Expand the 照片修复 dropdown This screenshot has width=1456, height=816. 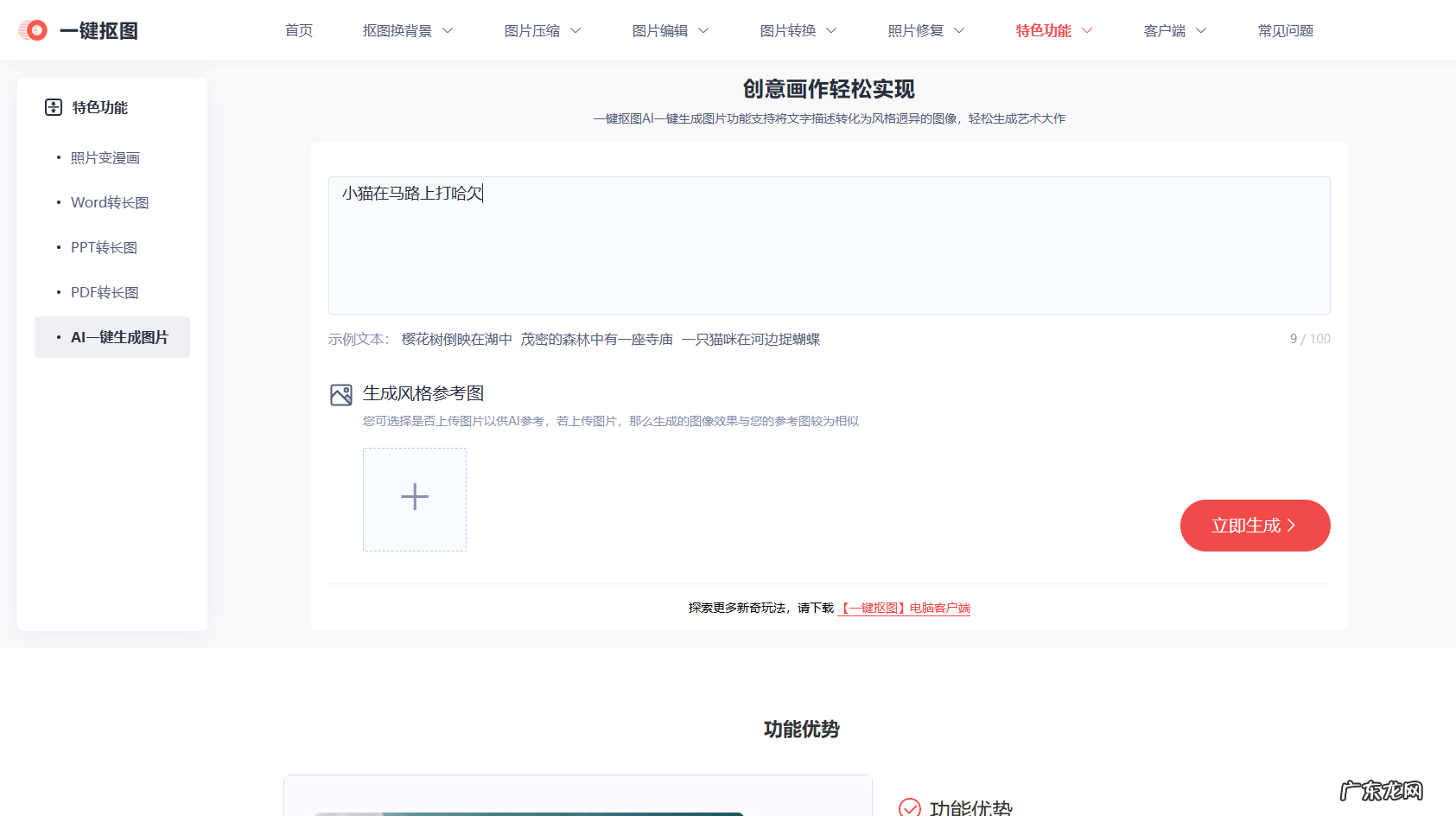[x=925, y=30]
